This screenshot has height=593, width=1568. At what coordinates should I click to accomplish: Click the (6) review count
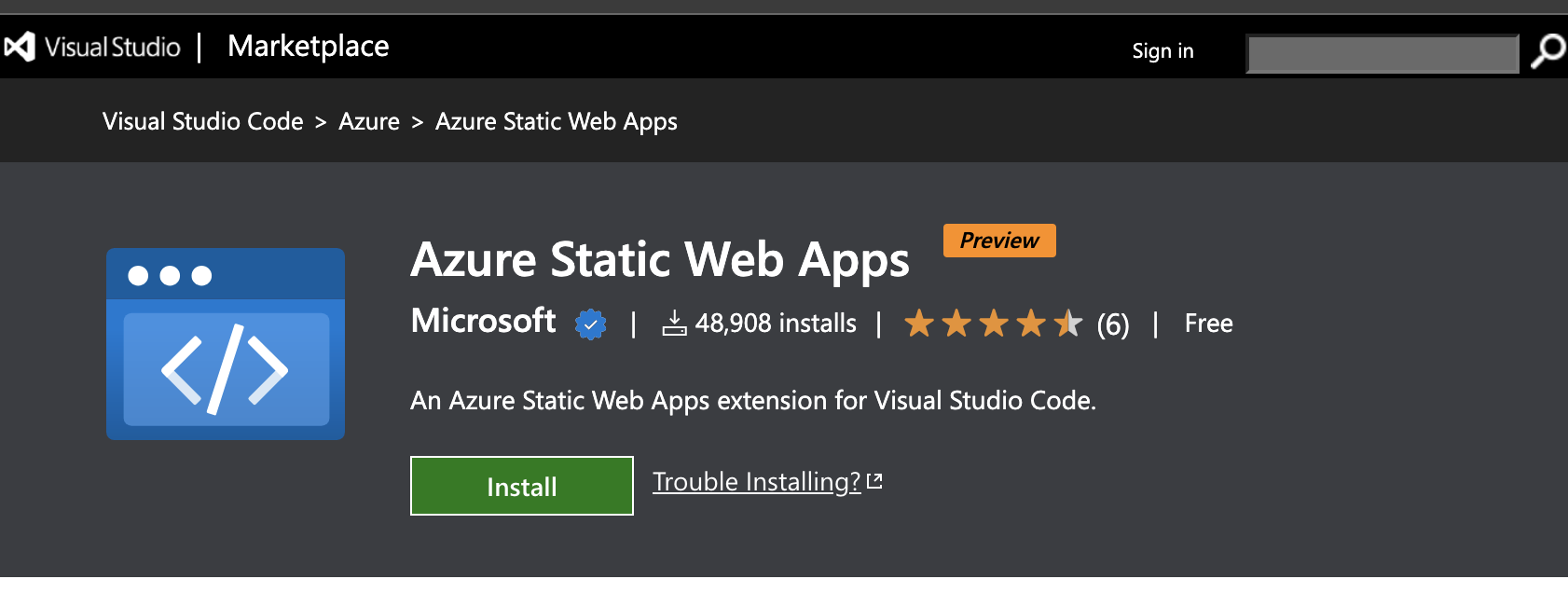click(x=1113, y=324)
